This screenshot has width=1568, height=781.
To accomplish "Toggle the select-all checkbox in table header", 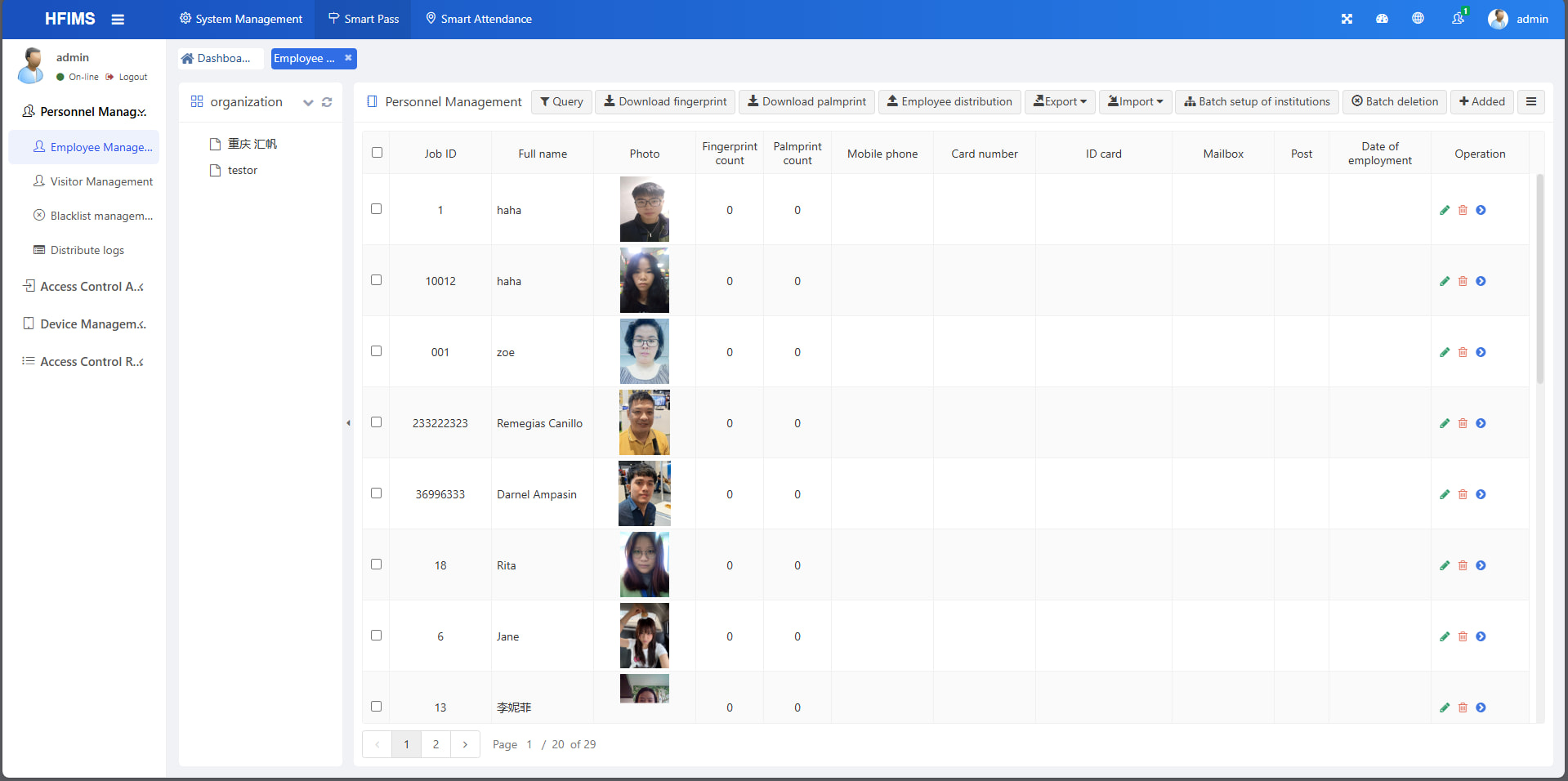I will click(x=377, y=152).
